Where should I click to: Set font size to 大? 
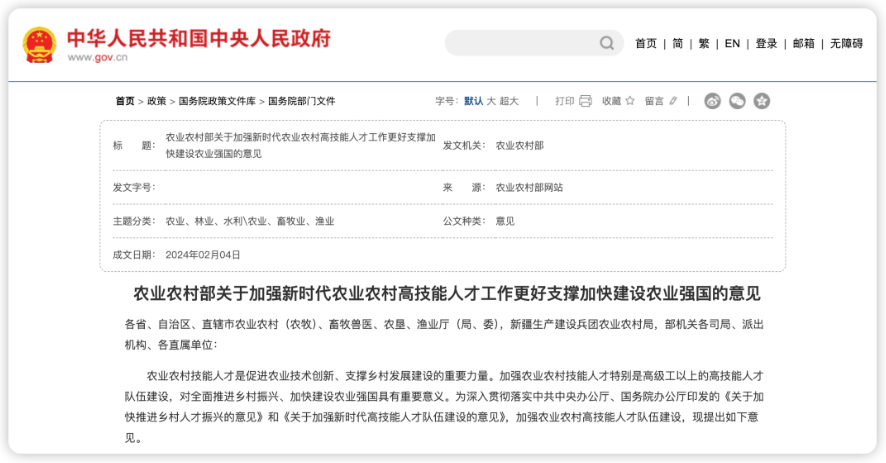tap(491, 101)
